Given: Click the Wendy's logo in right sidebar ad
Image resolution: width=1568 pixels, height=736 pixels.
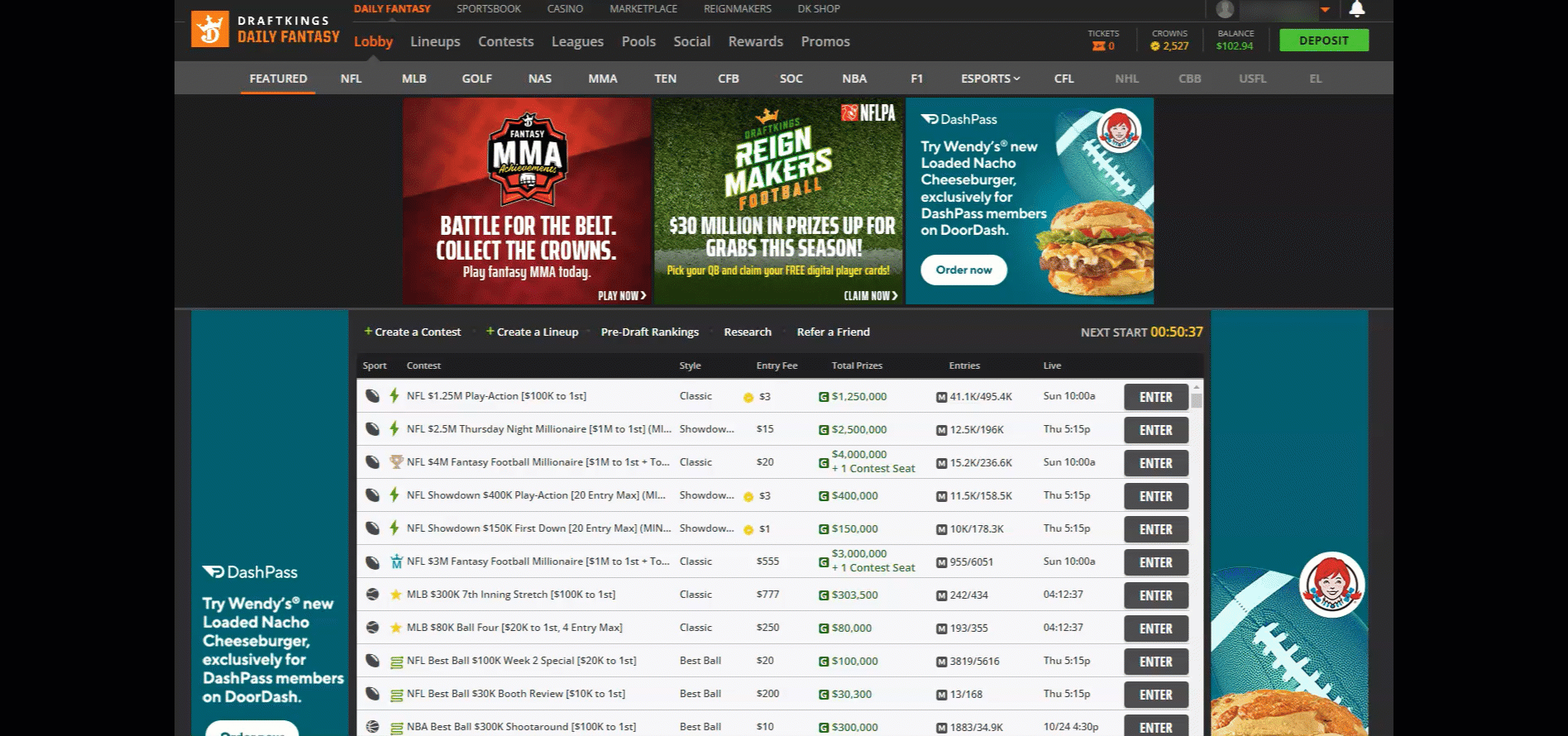Looking at the screenshot, I should [x=1331, y=585].
